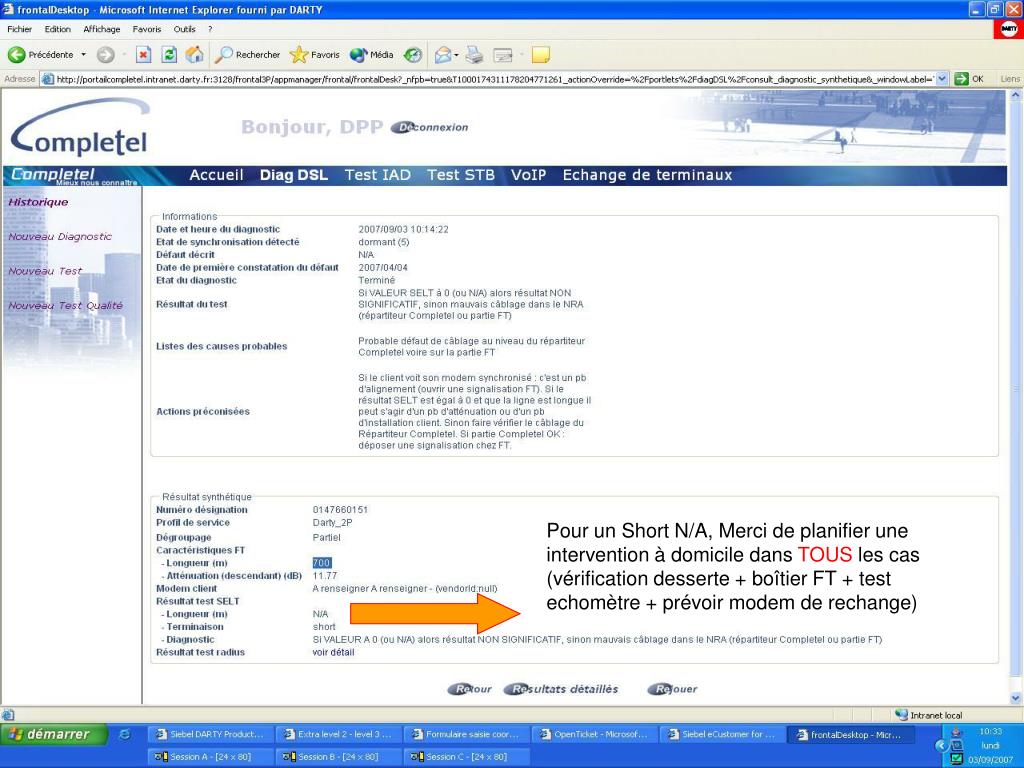This screenshot has width=1024, height=768.
Task: Open the Fichier menu
Action: [20, 29]
